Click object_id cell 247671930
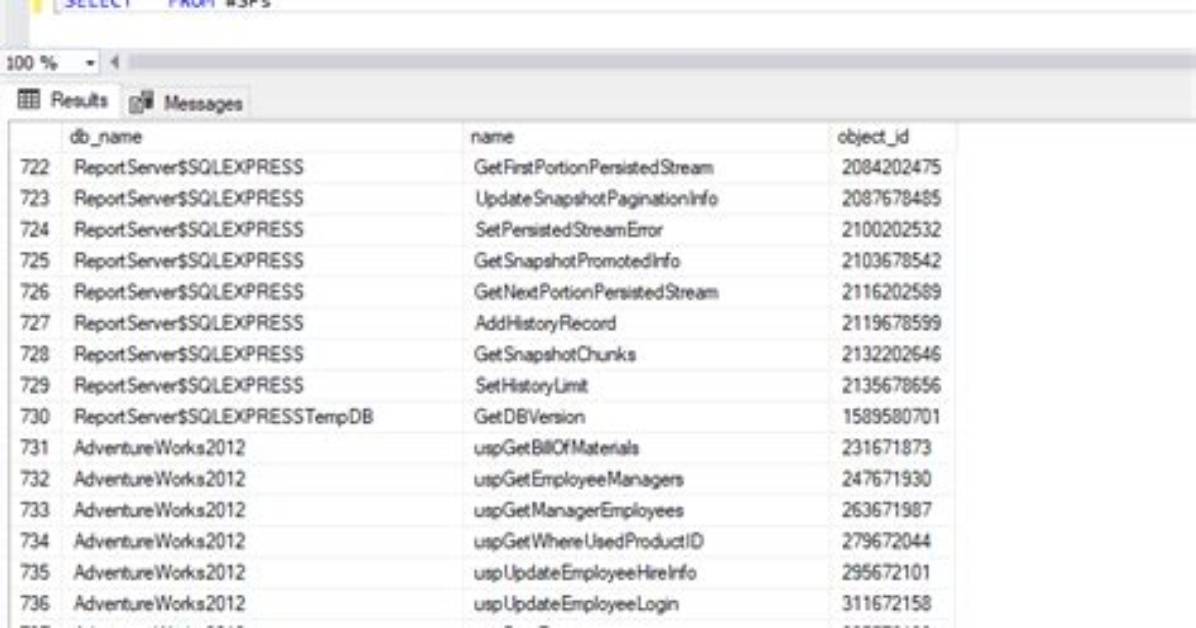This screenshot has width=1196, height=628. click(x=892, y=479)
